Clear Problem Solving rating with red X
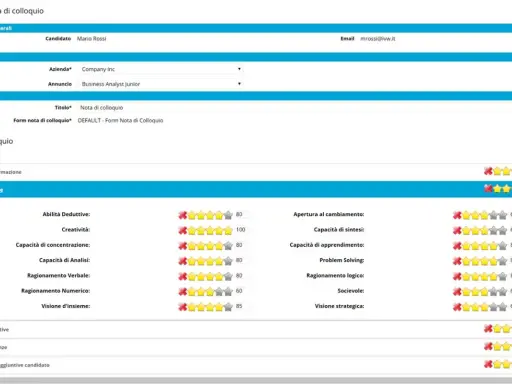 pos(457,261)
